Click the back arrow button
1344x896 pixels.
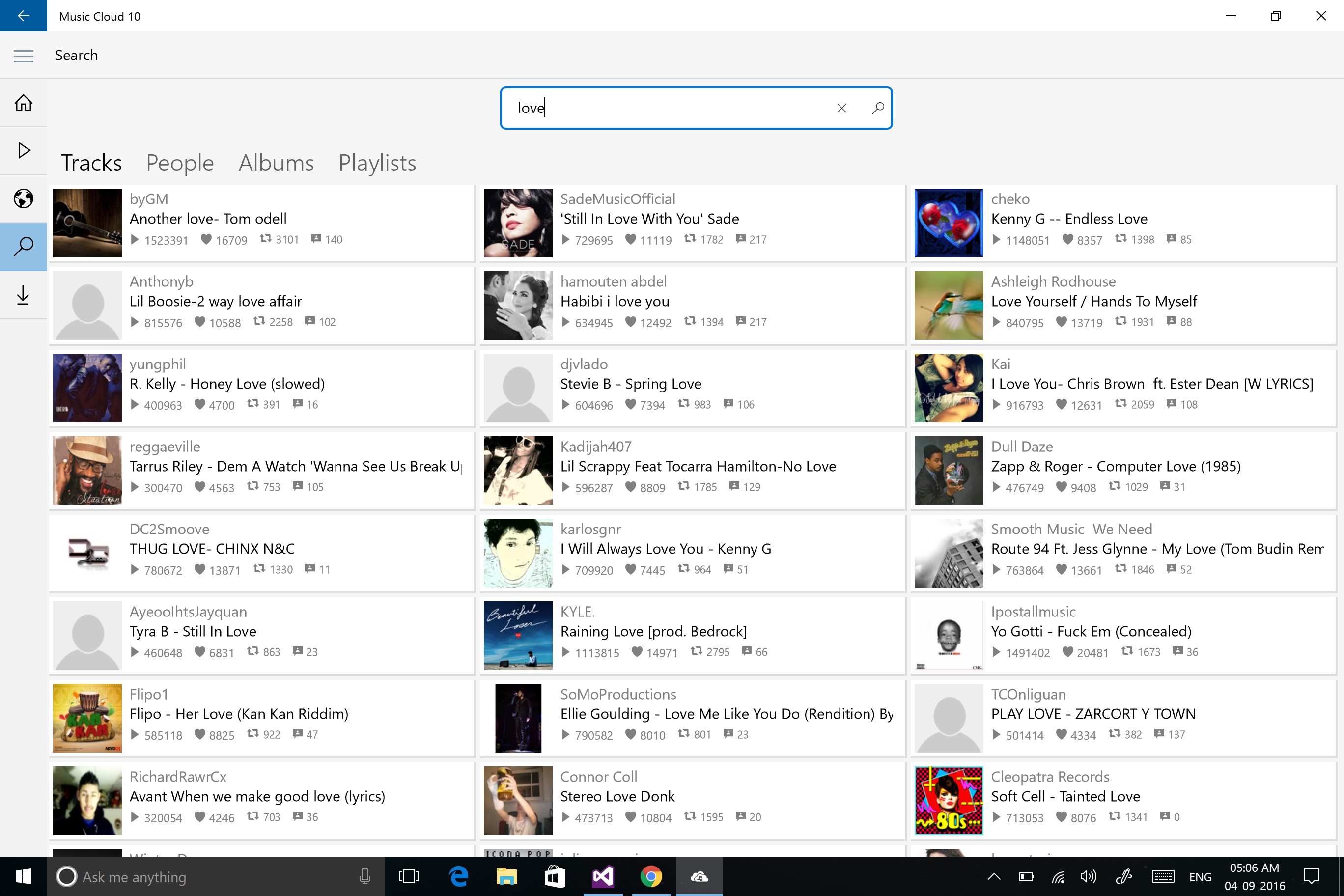[24, 15]
